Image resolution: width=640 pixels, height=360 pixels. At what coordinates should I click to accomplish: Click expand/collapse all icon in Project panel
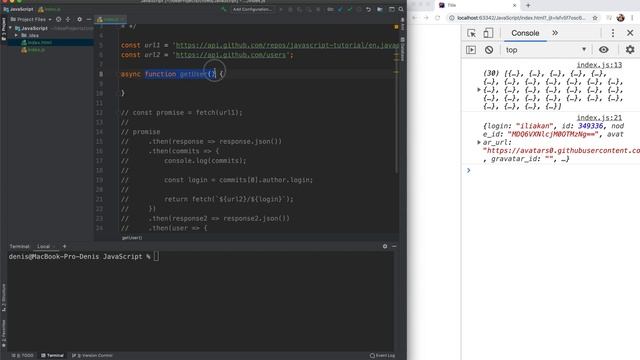click(68, 19)
